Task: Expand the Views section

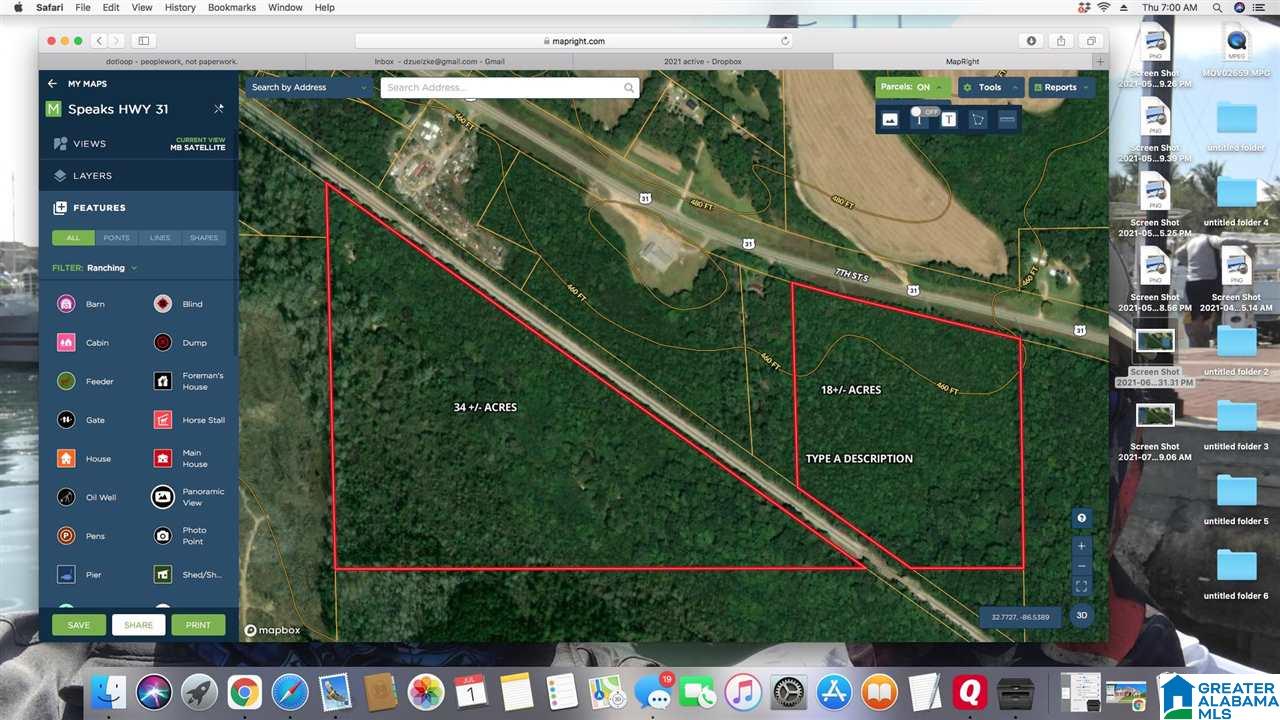Action: pos(139,144)
